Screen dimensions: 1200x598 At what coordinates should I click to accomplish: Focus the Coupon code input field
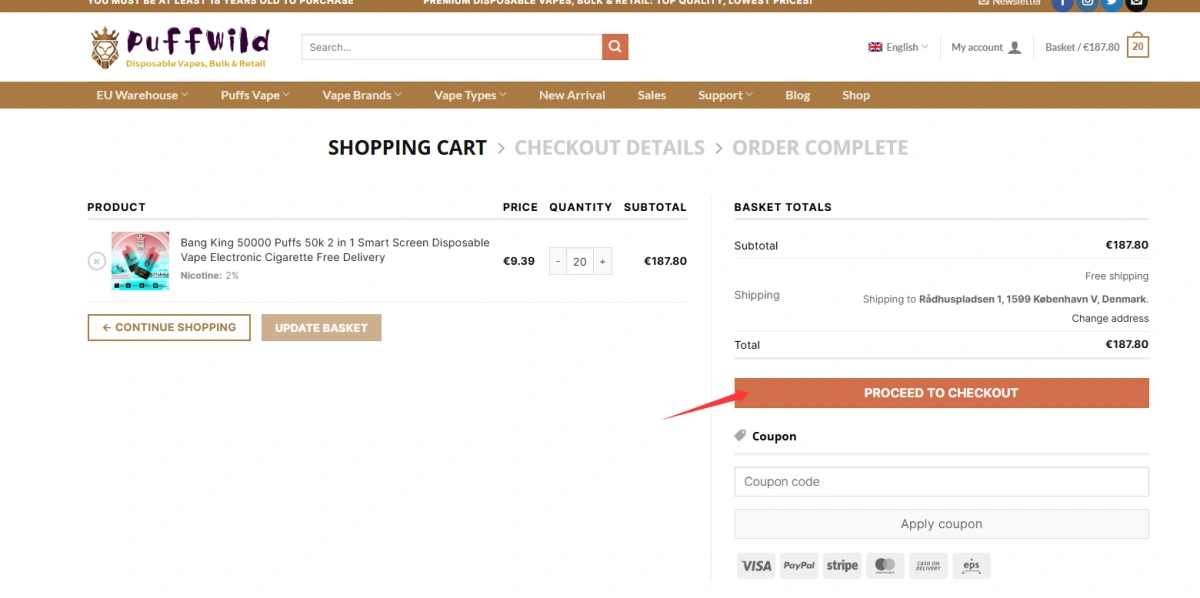point(941,481)
